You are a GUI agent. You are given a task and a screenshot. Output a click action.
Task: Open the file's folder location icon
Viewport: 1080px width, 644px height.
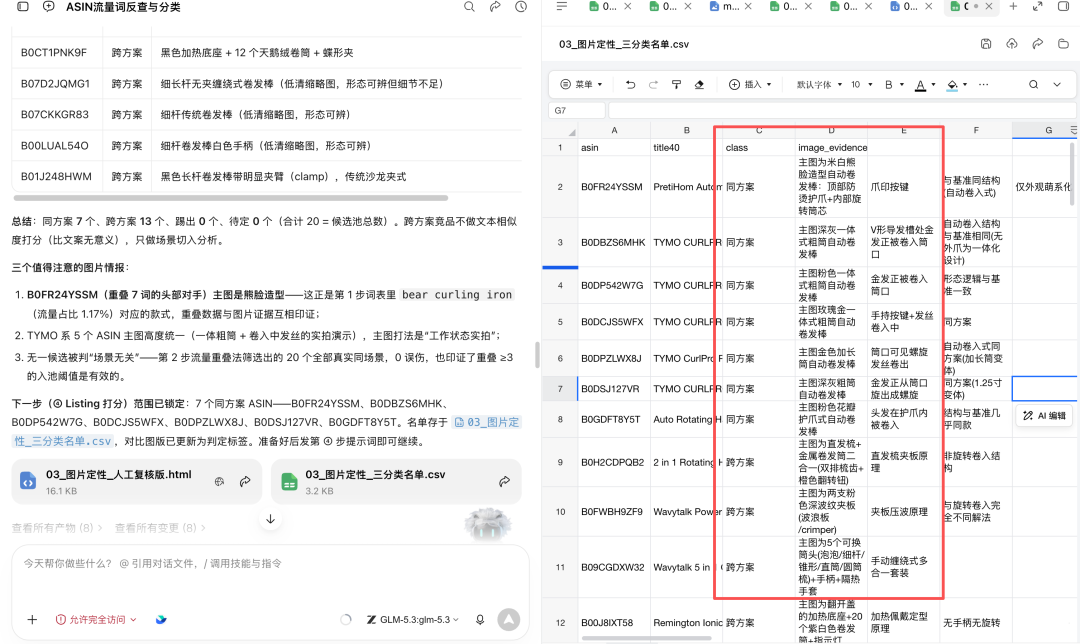tap(1063, 43)
